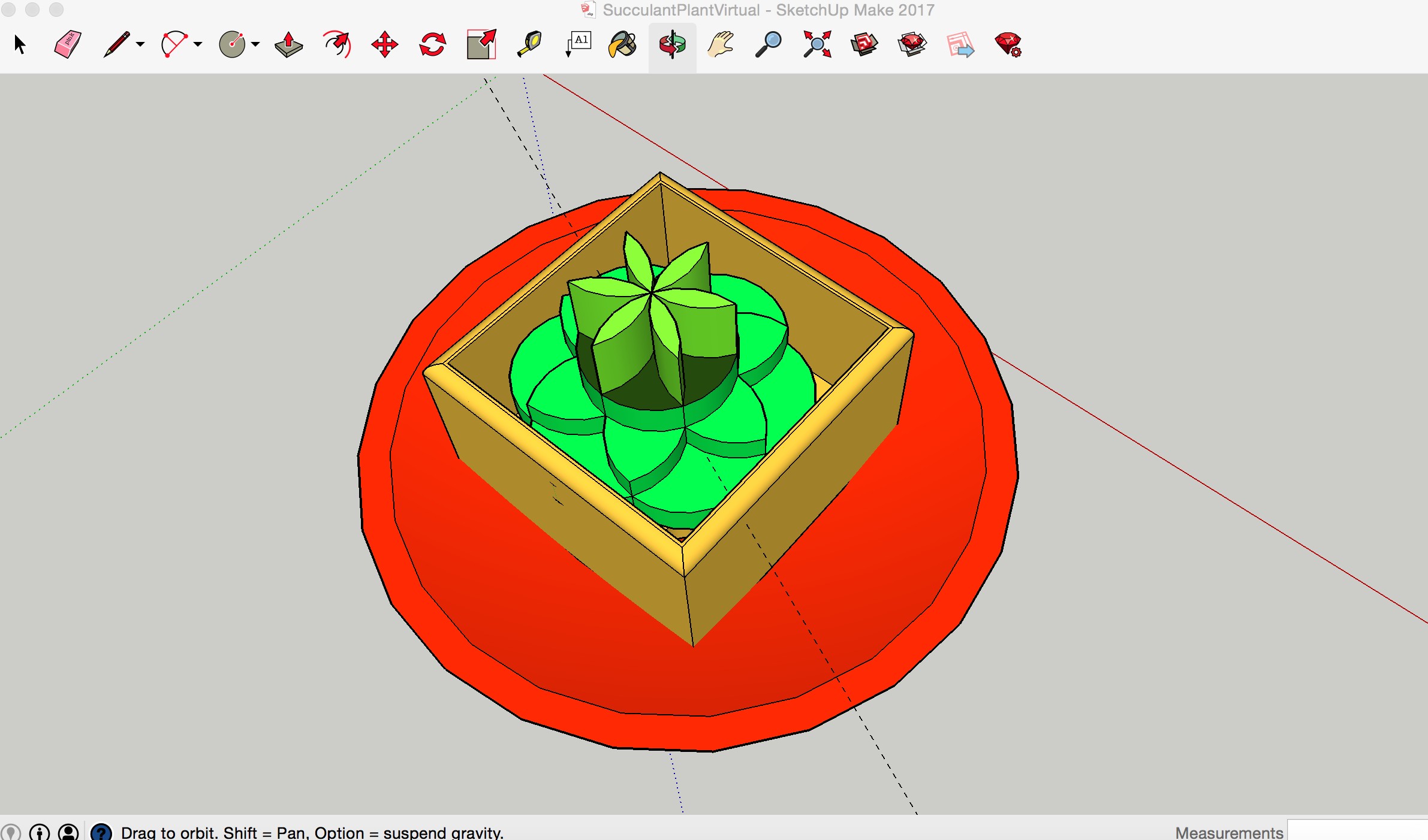This screenshot has height=840, width=1428.
Task: Choose the Move tool
Action: [x=384, y=45]
